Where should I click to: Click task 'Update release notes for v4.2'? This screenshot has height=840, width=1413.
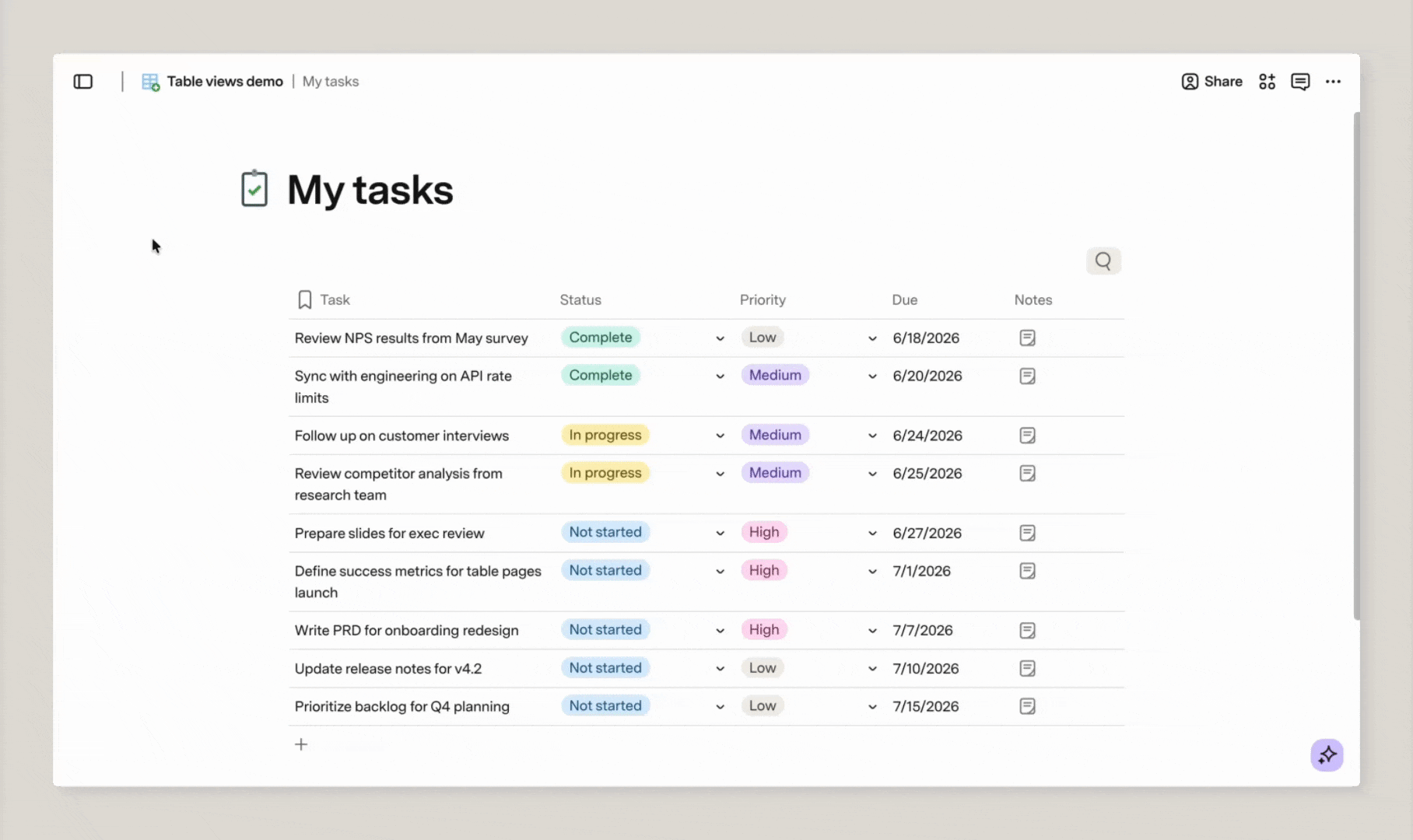point(388,669)
